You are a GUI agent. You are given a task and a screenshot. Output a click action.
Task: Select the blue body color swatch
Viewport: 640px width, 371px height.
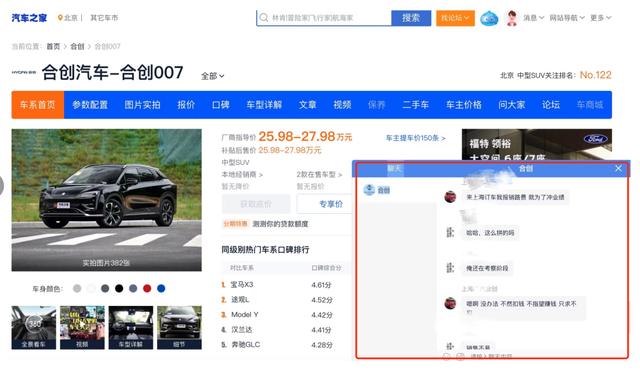coord(161,289)
